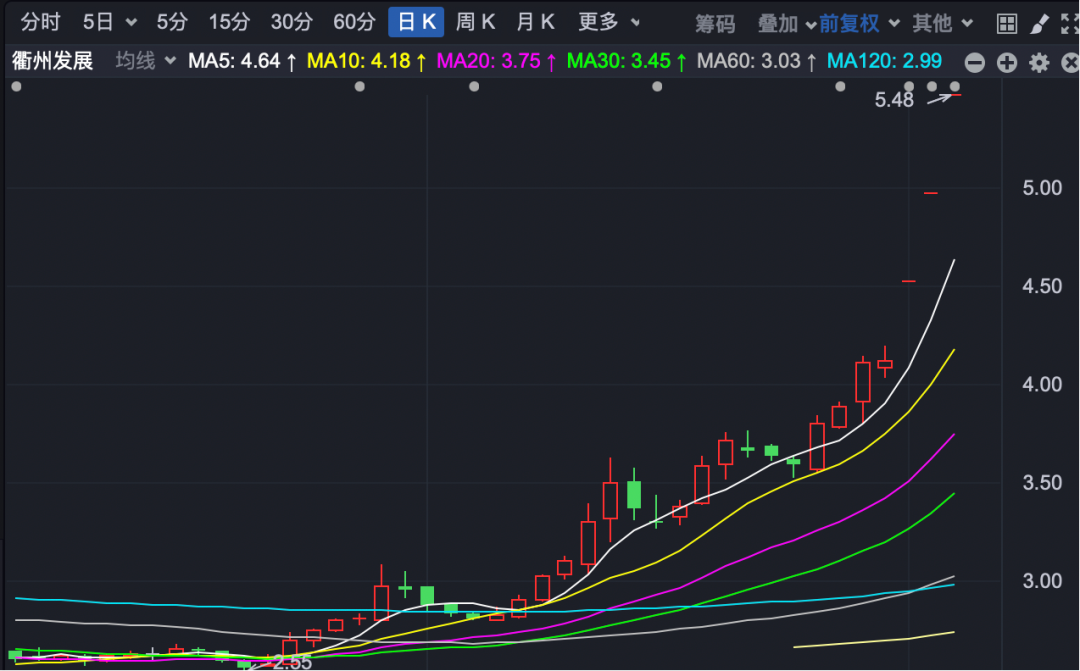Expand the 更多 periods dropdown
1080x671 pixels.
coord(609,22)
